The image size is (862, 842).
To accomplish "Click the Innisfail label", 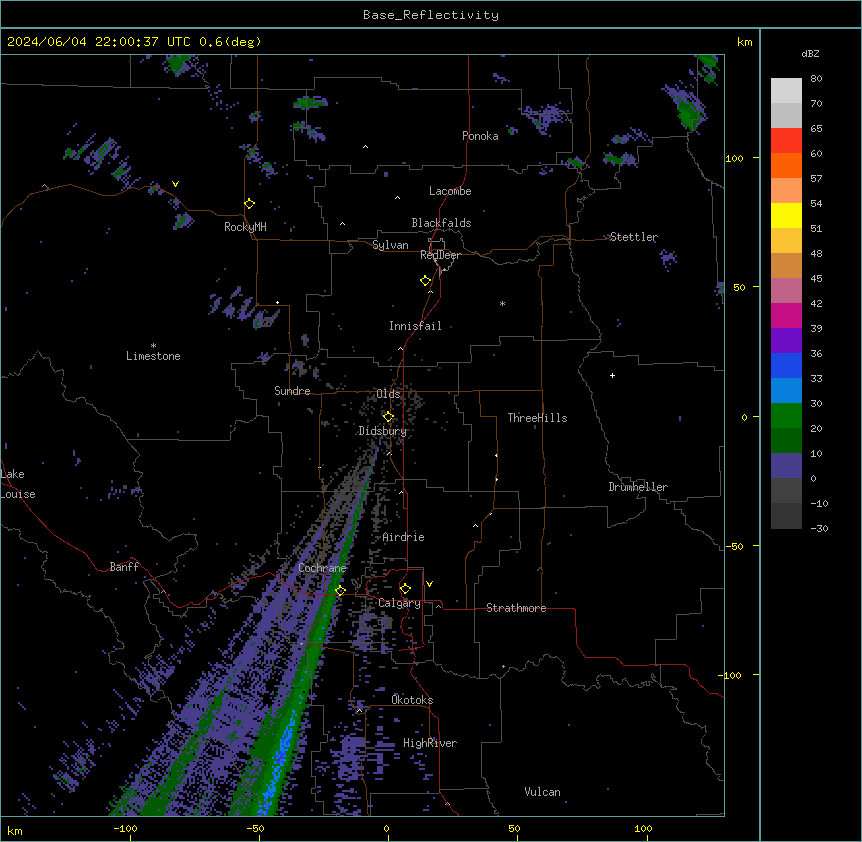I will pos(415,326).
